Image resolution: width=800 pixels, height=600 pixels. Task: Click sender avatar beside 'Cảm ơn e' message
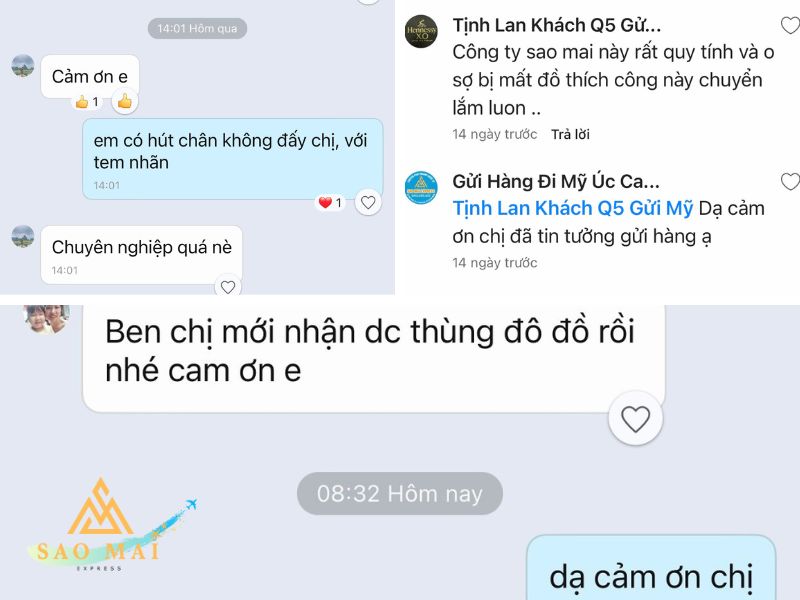click(23, 66)
